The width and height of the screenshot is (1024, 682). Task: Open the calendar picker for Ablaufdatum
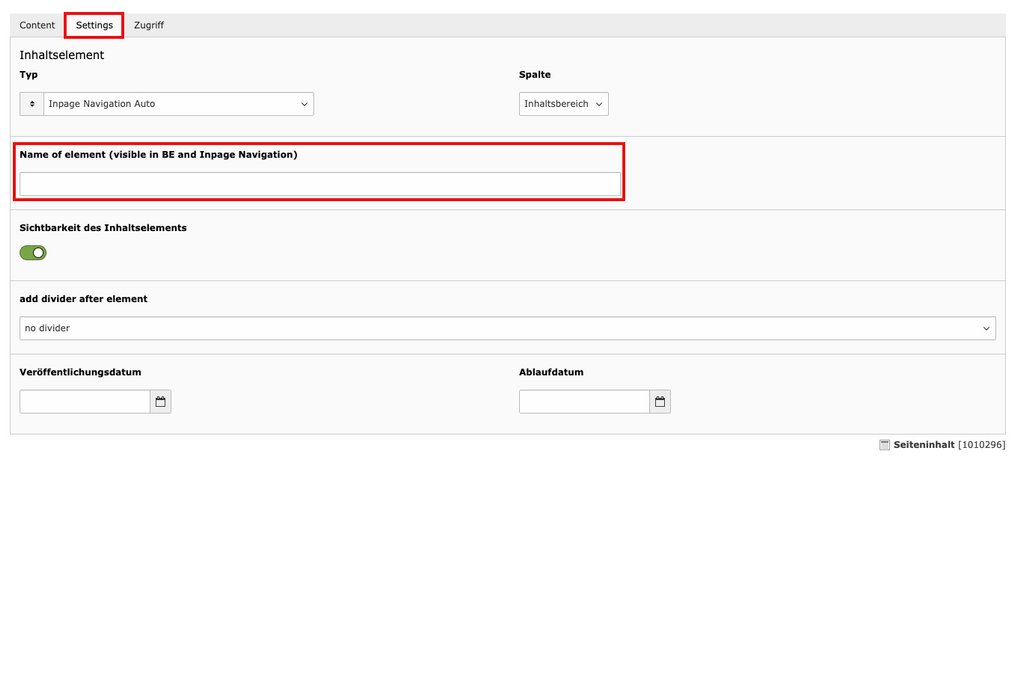(660, 402)
